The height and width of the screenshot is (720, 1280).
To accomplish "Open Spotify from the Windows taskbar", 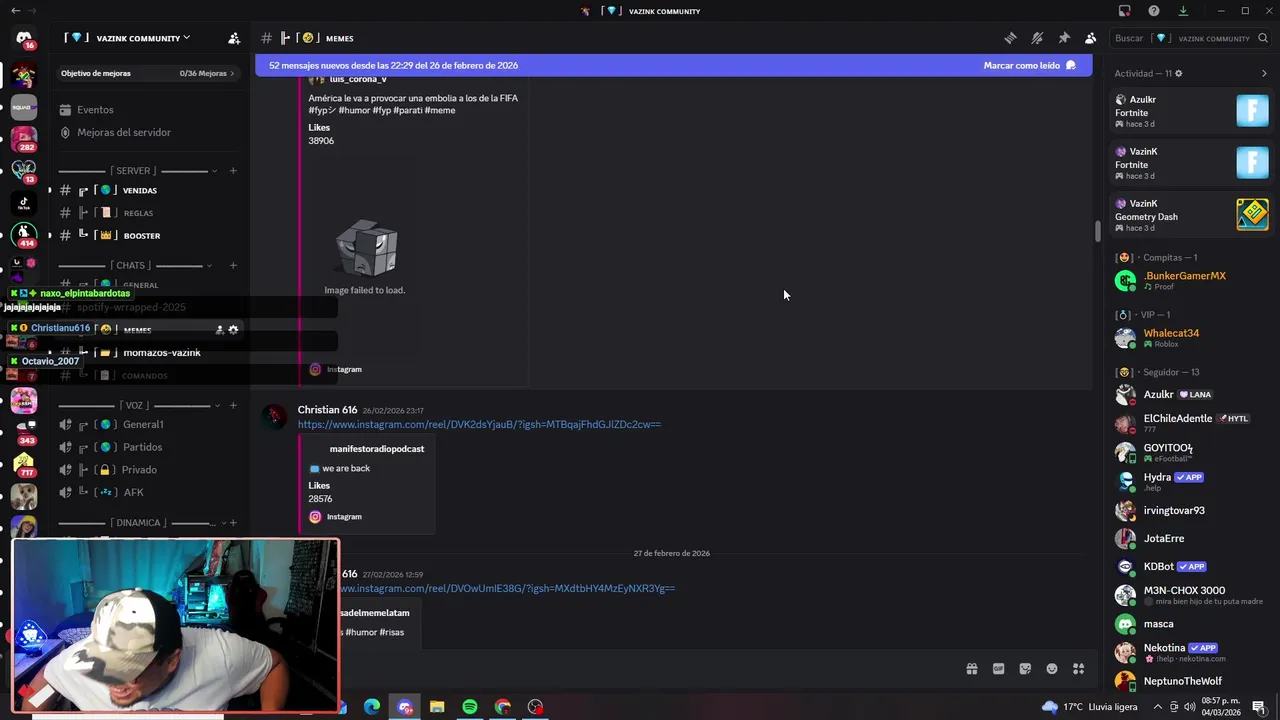I will pyautogui.click(x=470, y=707).
